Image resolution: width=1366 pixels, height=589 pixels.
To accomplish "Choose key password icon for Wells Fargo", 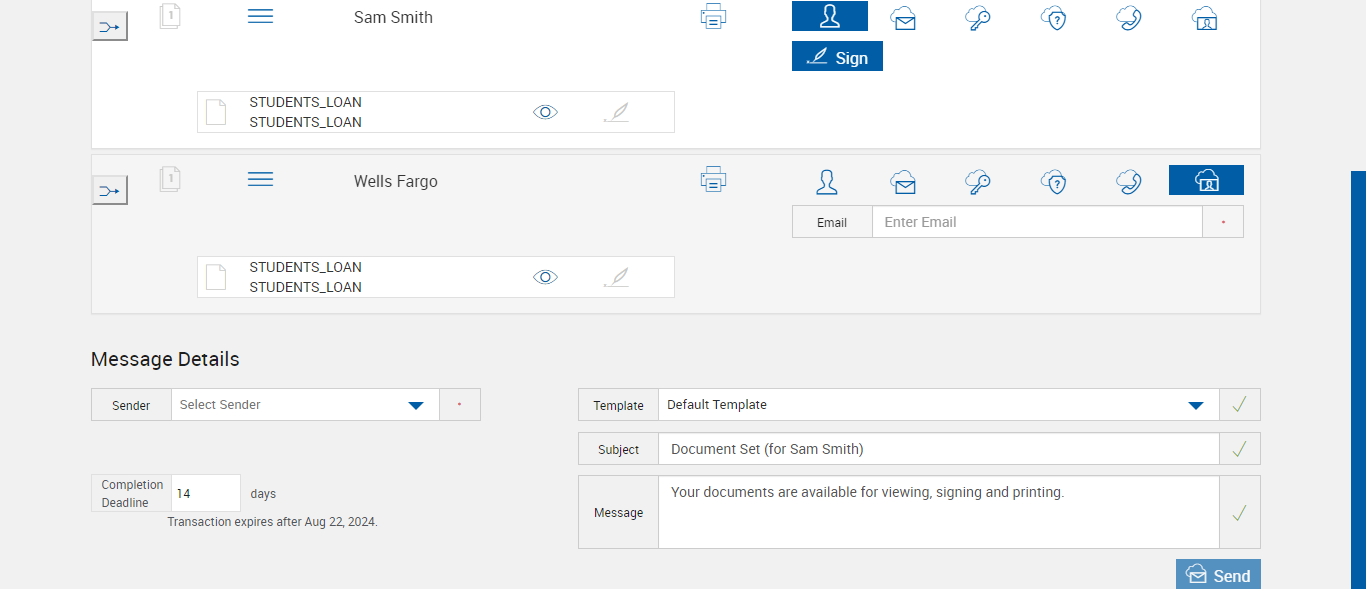I will click(x=977, y=181).
